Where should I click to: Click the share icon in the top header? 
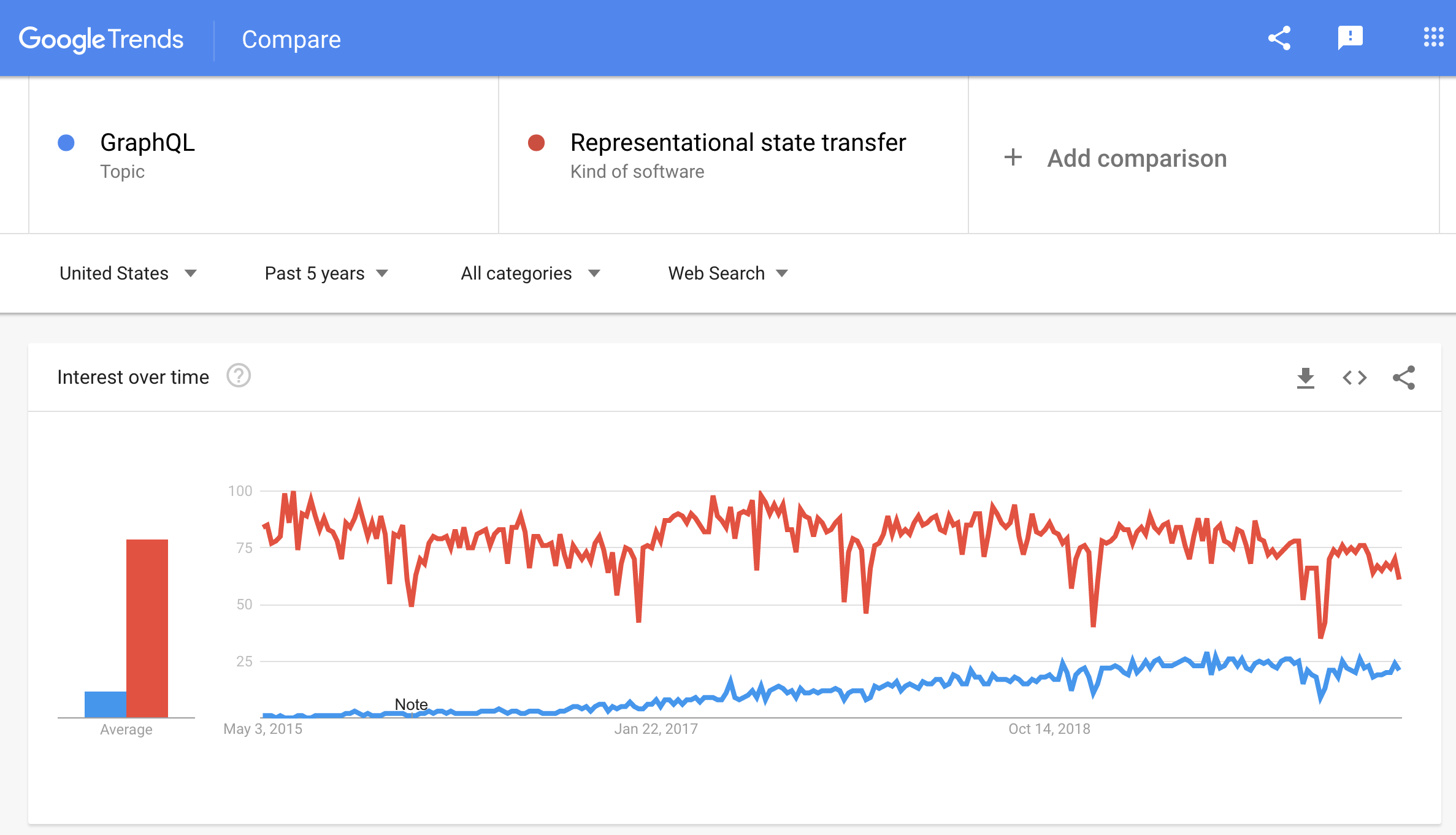pos(1279,38)
